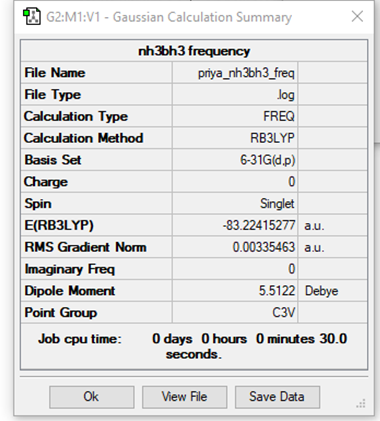Select the Calculation Type FREQ cell
The image size is (380, 421).
coord(235,116)
